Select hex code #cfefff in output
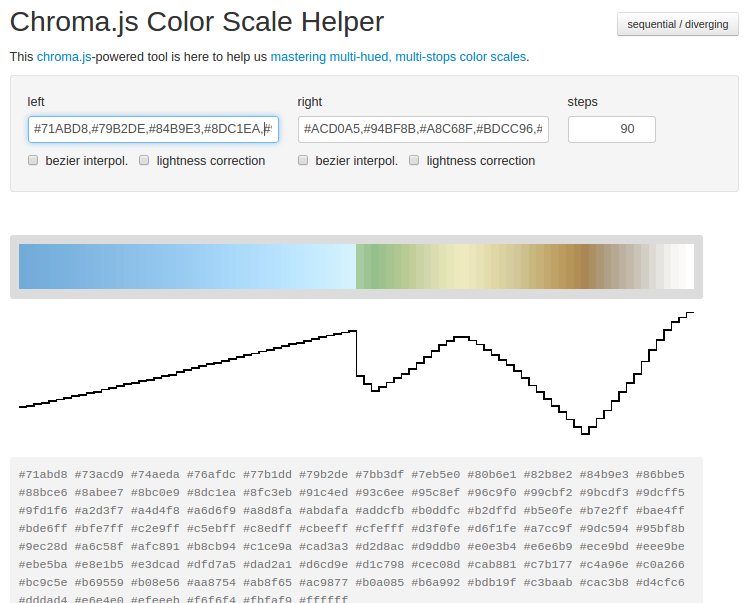The height and width of the screenshot is (603, 749). tap(380, 529)
